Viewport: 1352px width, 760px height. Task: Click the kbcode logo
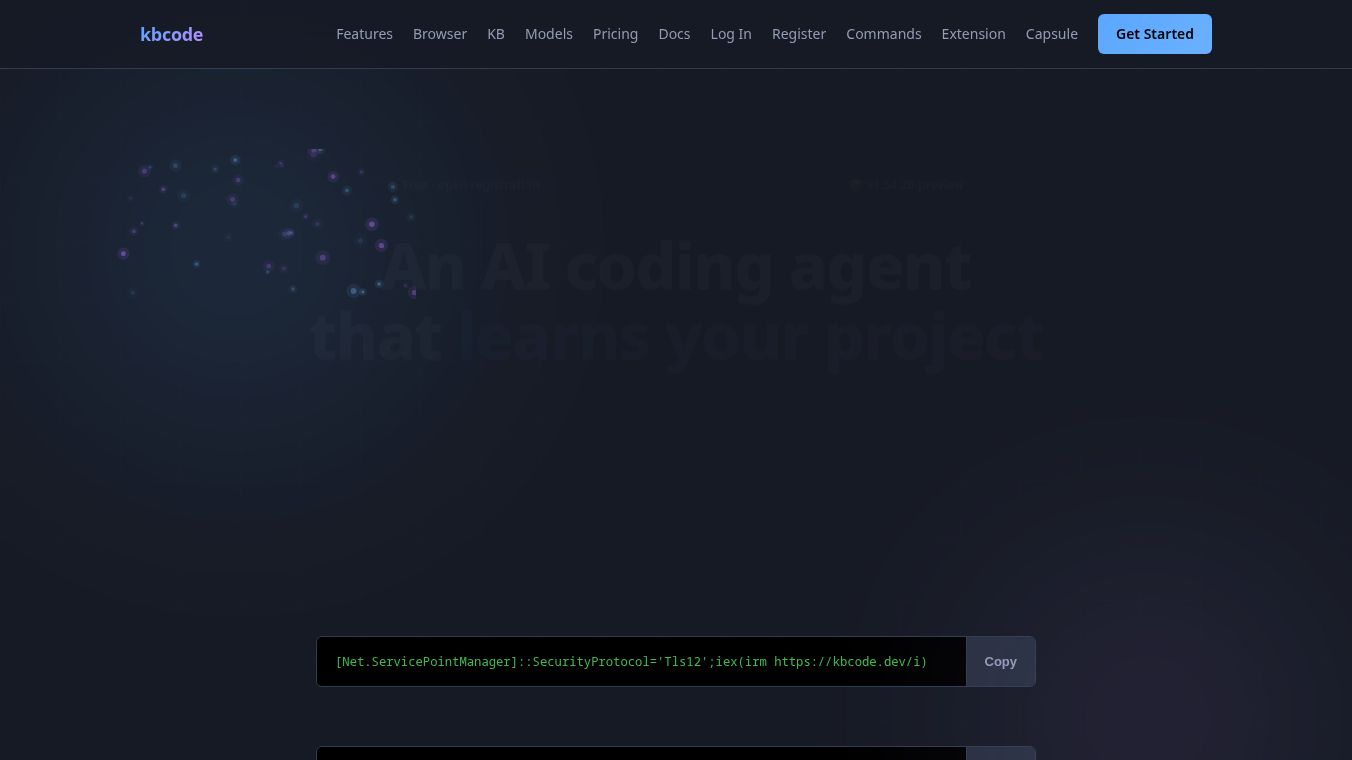click(x=171, y=34)
